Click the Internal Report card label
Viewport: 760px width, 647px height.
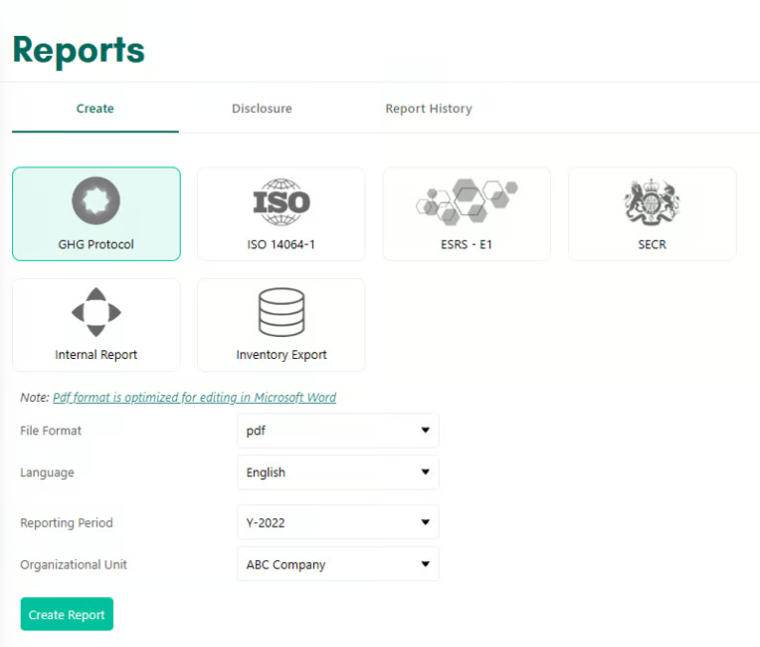(x=96, y=355)
